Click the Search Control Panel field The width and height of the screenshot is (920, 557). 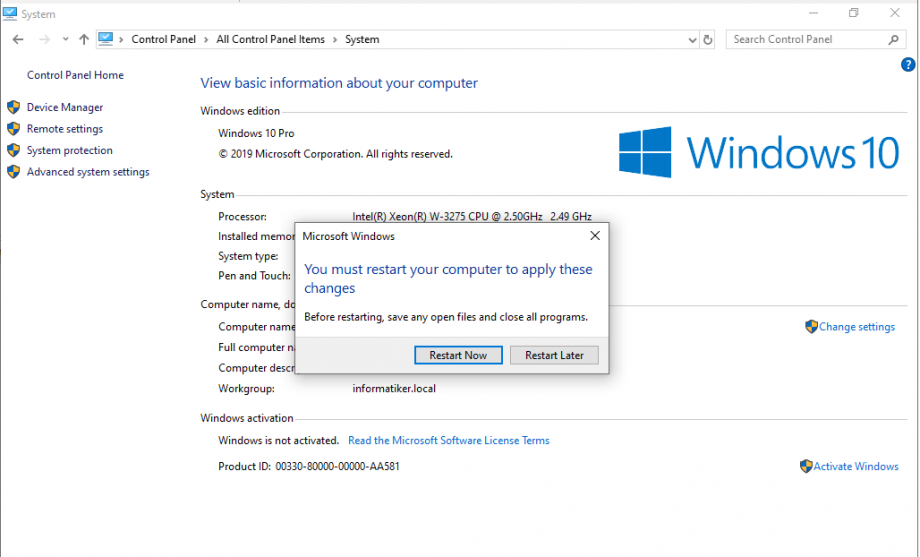pos(815,39)
